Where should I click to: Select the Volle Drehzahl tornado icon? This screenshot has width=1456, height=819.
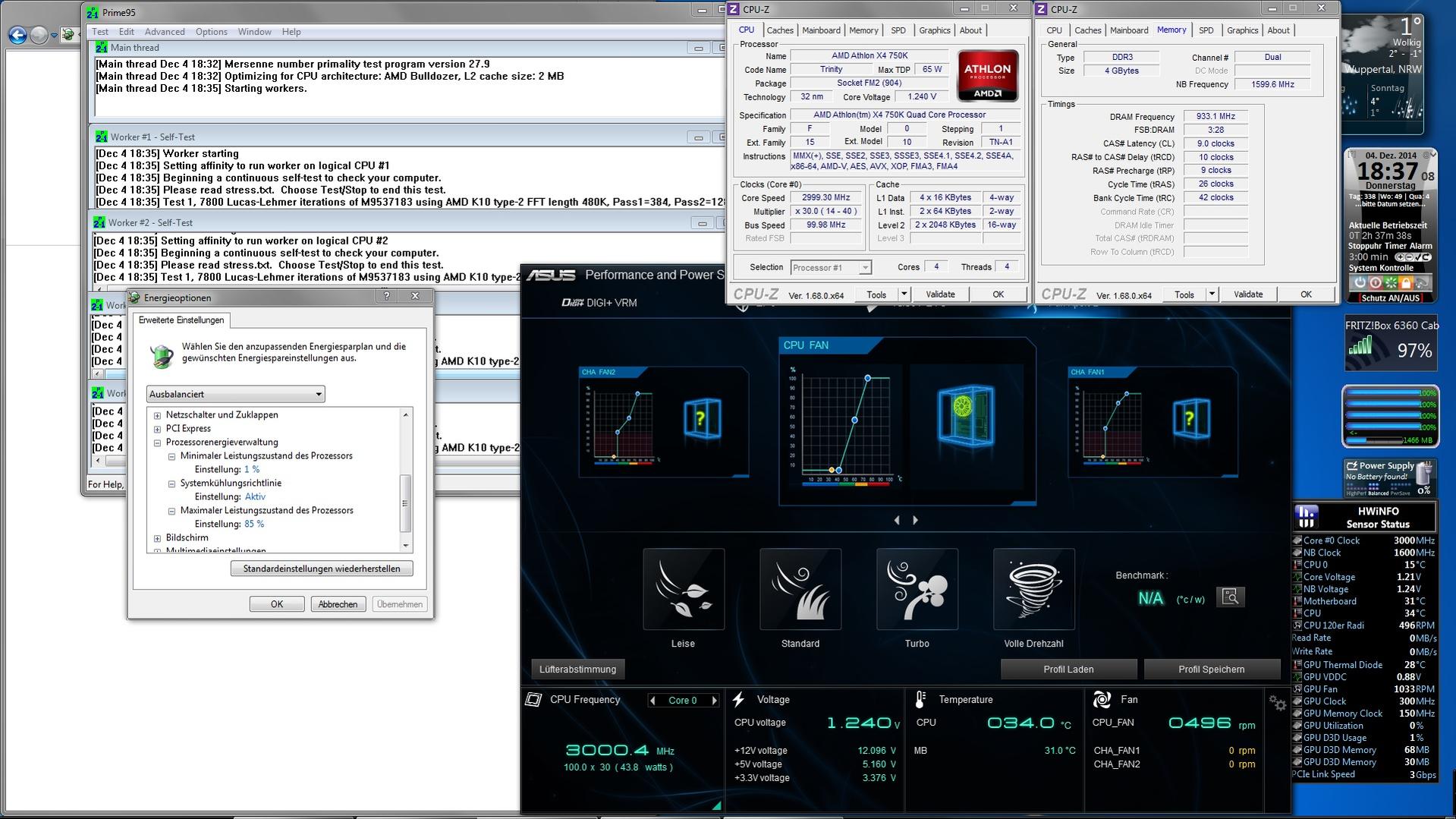[1034, 589]
